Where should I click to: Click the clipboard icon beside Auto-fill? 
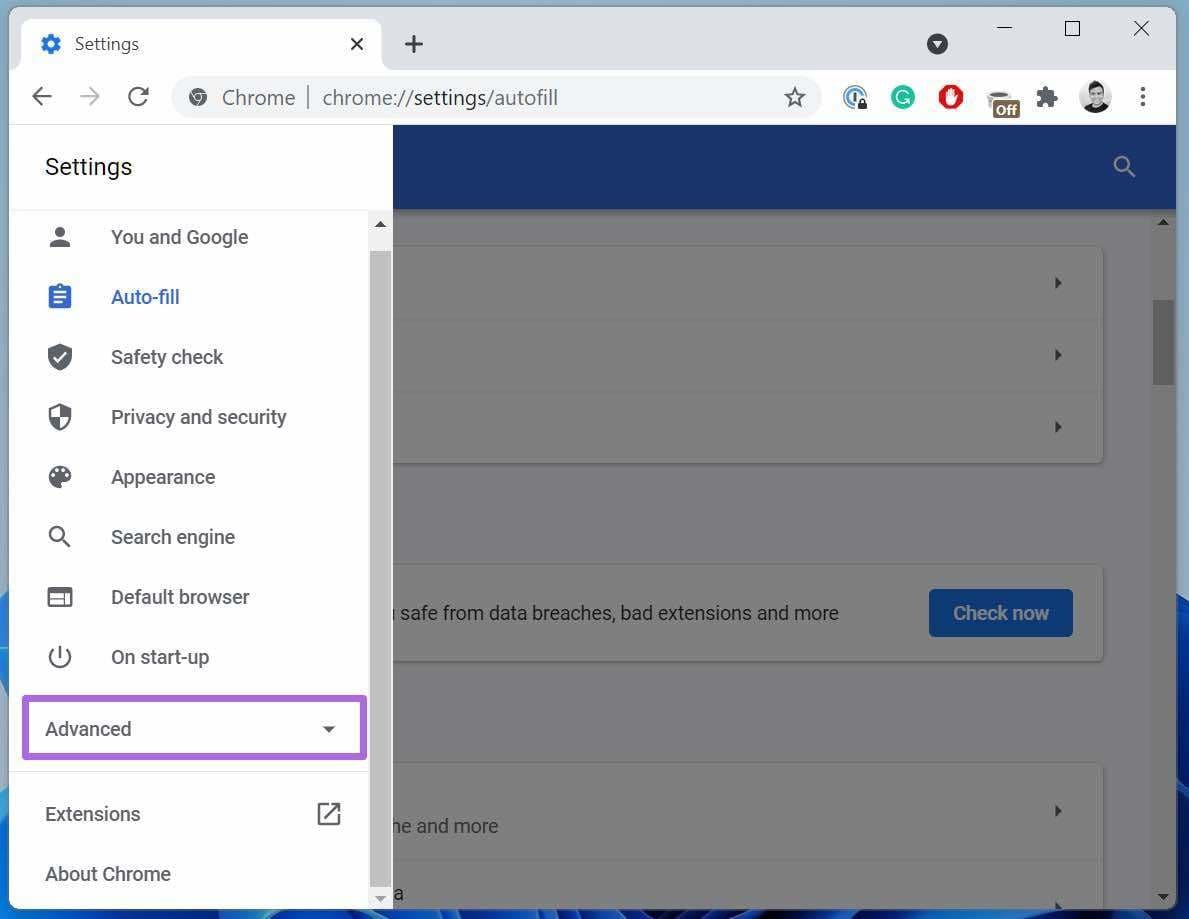point(60,296)
